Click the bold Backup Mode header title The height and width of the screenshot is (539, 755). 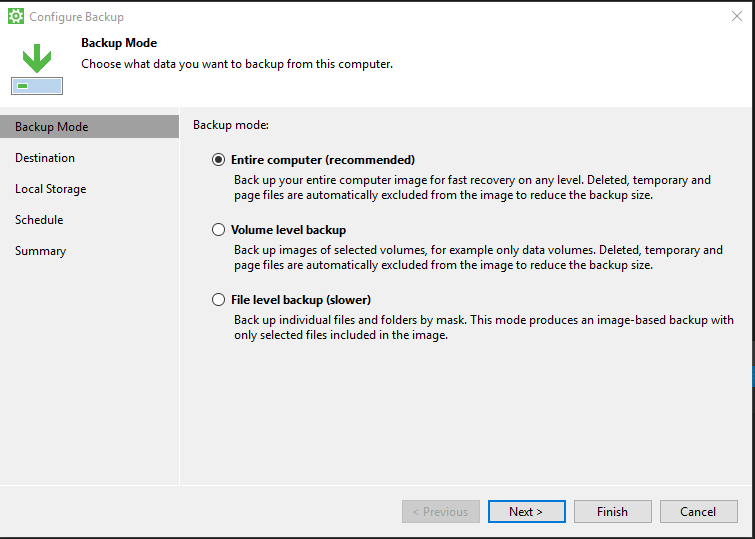pos(119,44)
